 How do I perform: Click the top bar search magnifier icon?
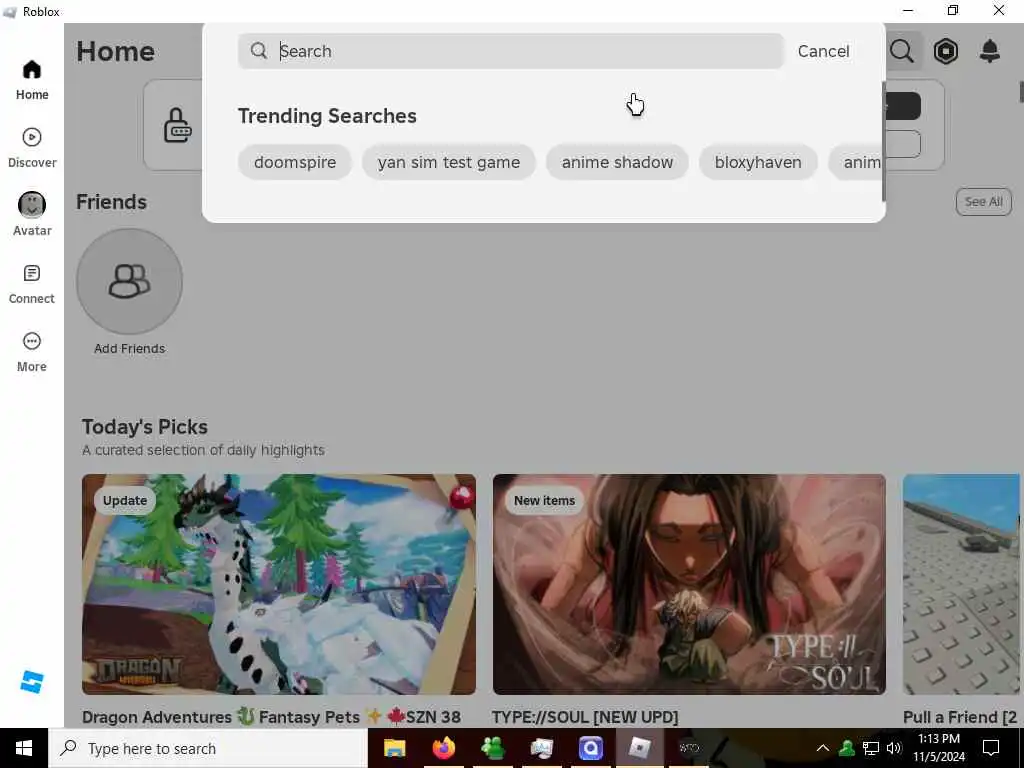tap(902, 51)
